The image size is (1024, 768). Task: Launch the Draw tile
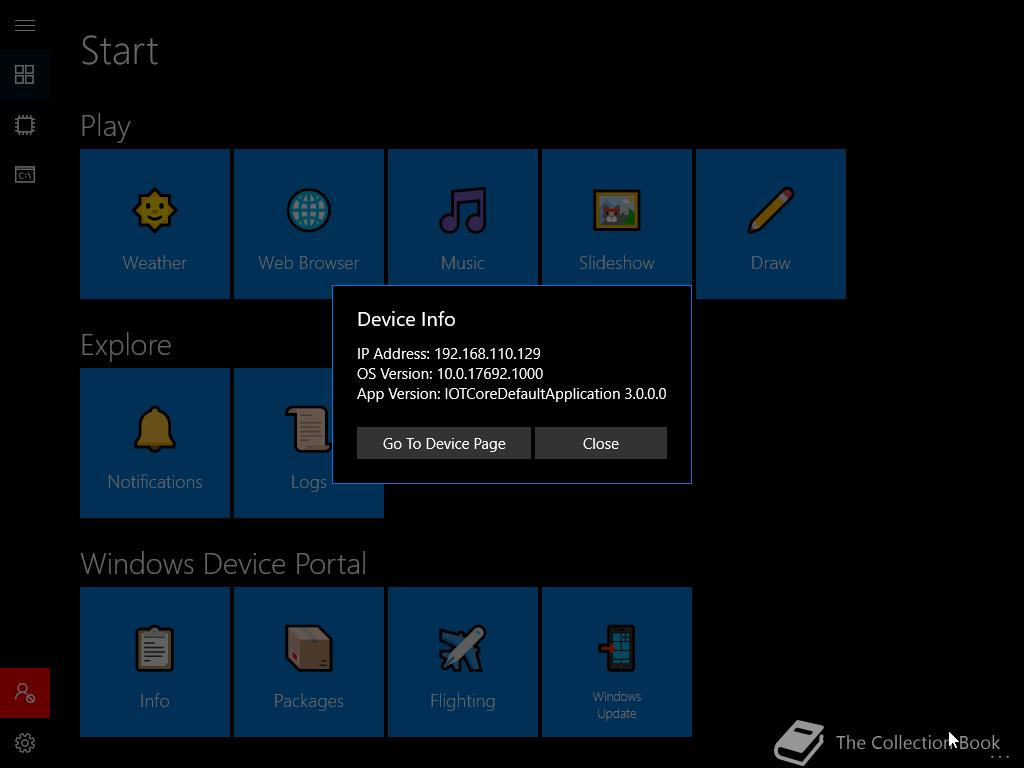pyautogui.click(x=771, y=224)
